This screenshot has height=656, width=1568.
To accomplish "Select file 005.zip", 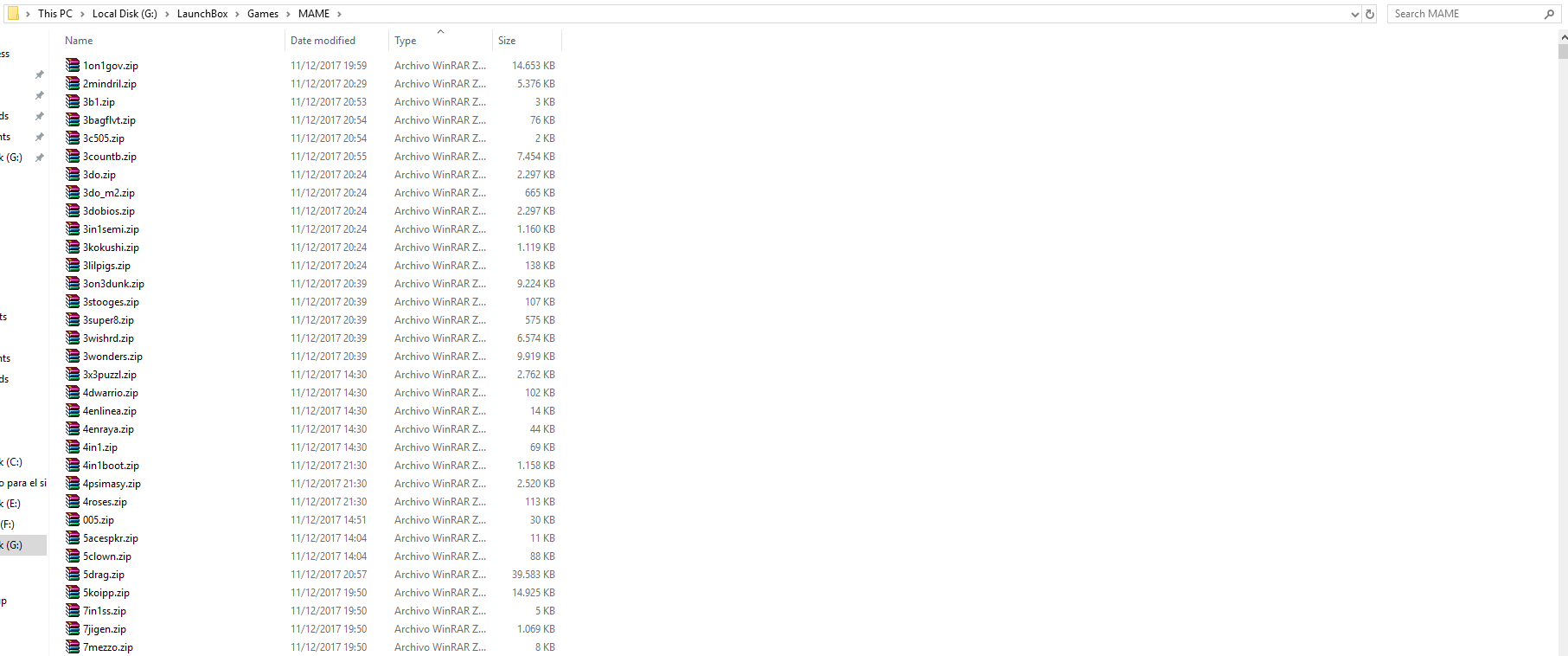I will point(99,520).
